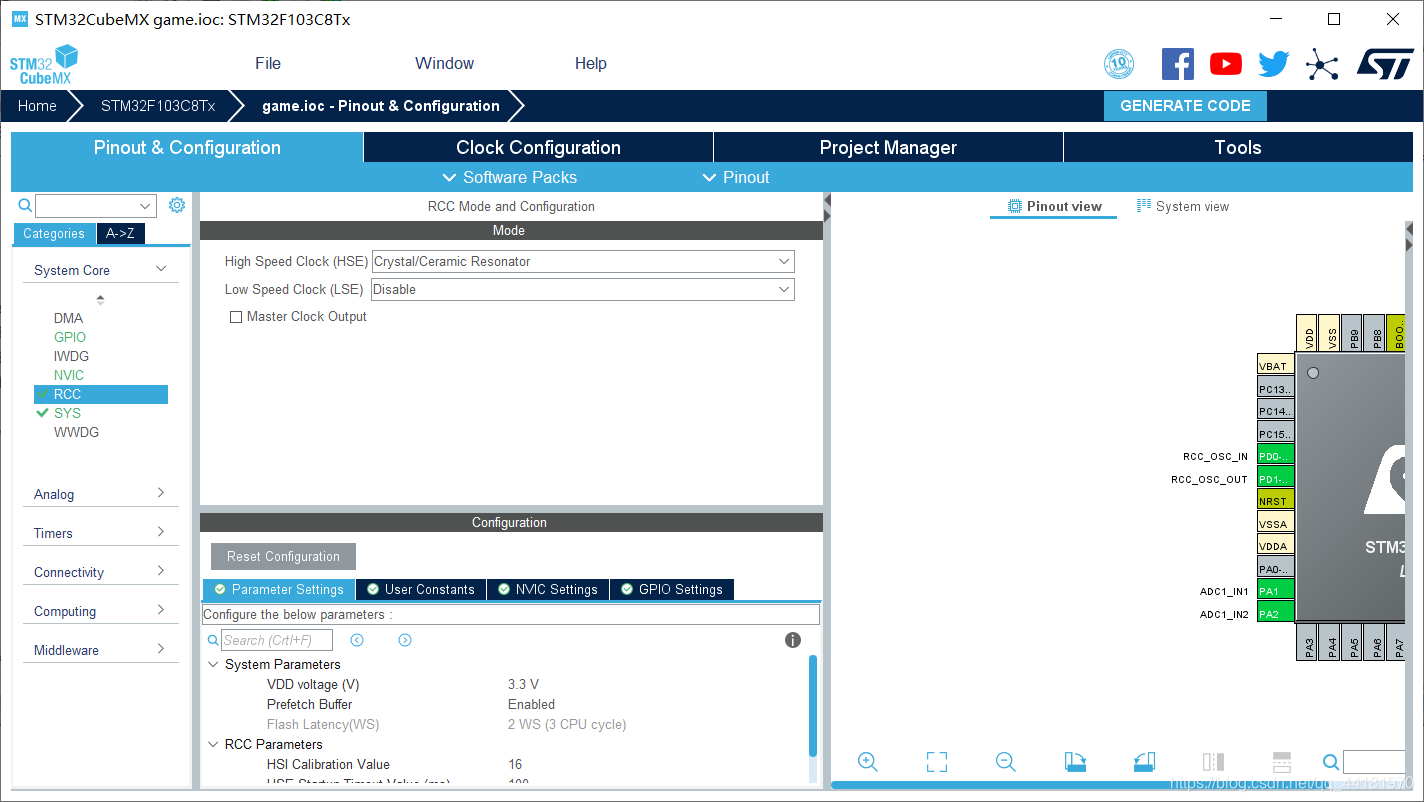Viewport: 1424px width, 802px height.
Task: Zoom in on the pinout view
Action: 868,762
